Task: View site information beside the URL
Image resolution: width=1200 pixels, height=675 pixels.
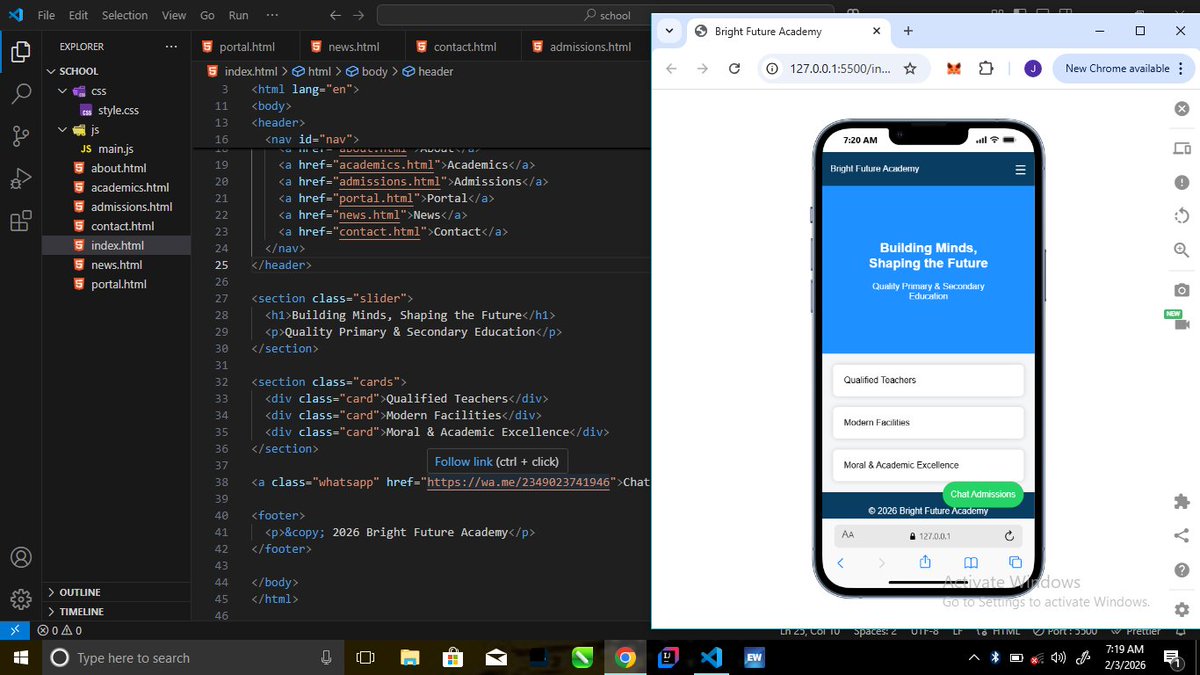Action: pyautogui.click(x=772, y=69)
